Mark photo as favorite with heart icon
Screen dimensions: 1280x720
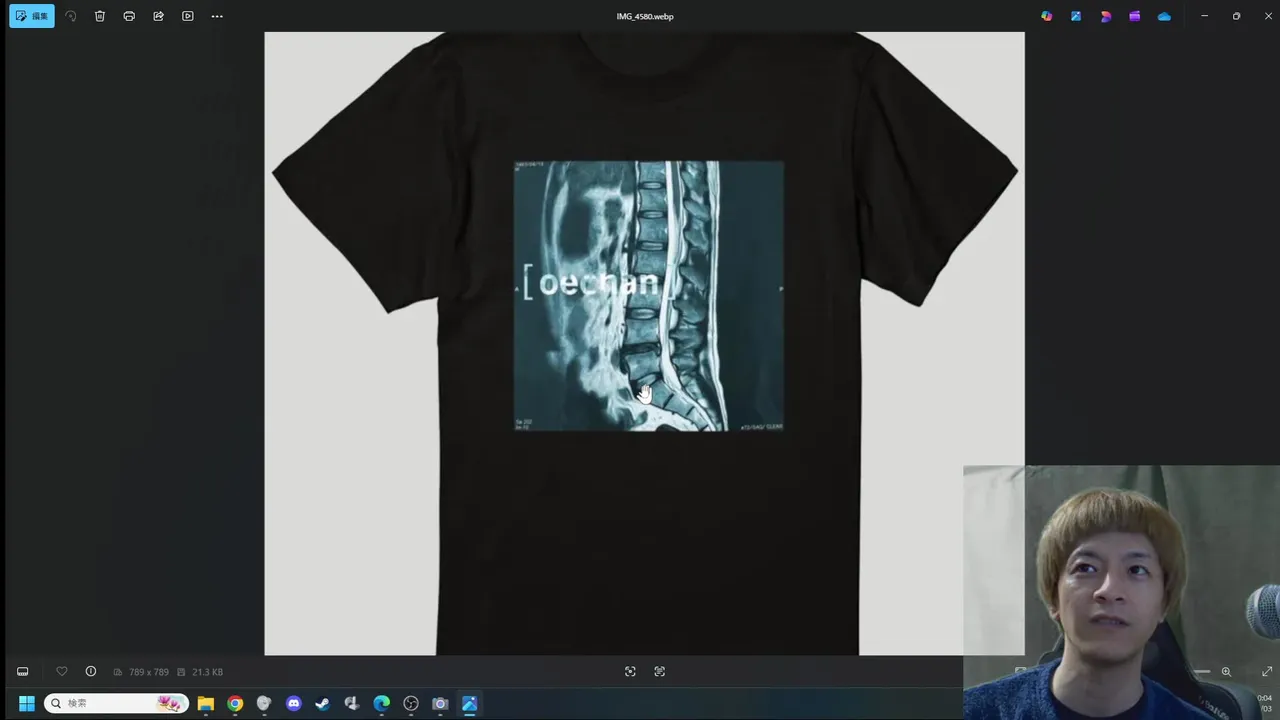(x=61, y=672)
